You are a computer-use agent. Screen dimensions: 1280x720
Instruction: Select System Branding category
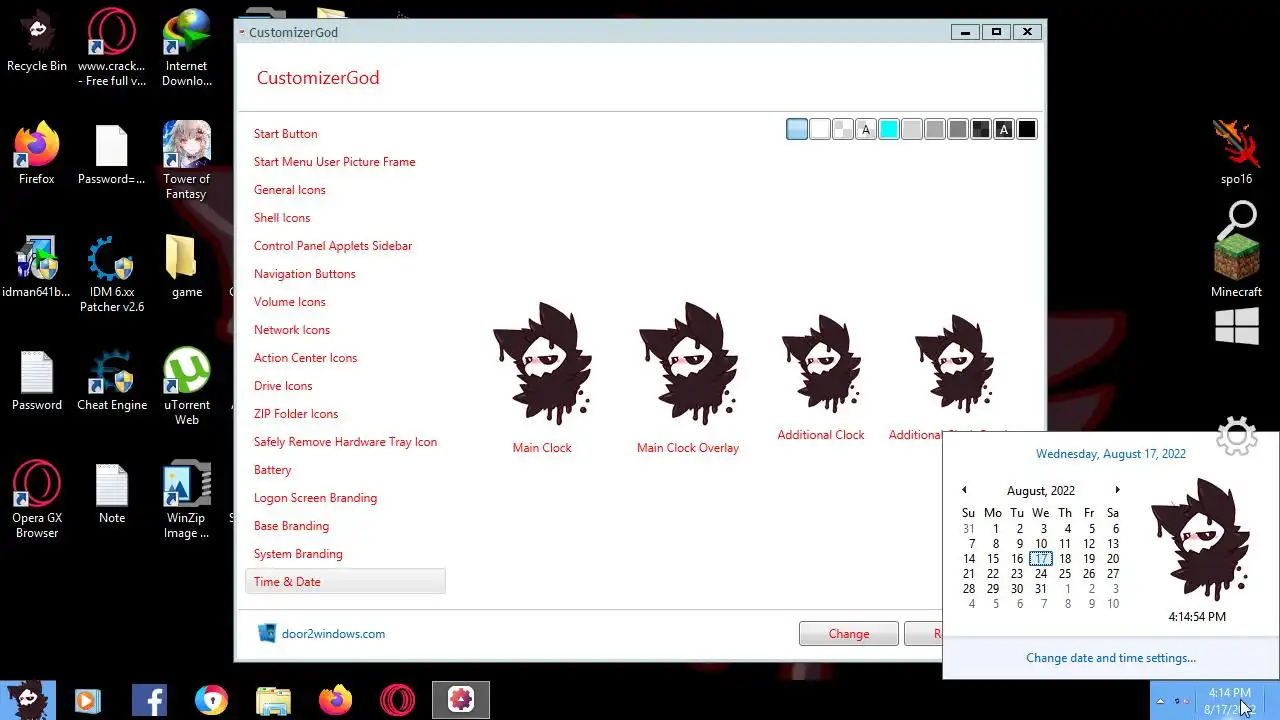pos(298,554)
